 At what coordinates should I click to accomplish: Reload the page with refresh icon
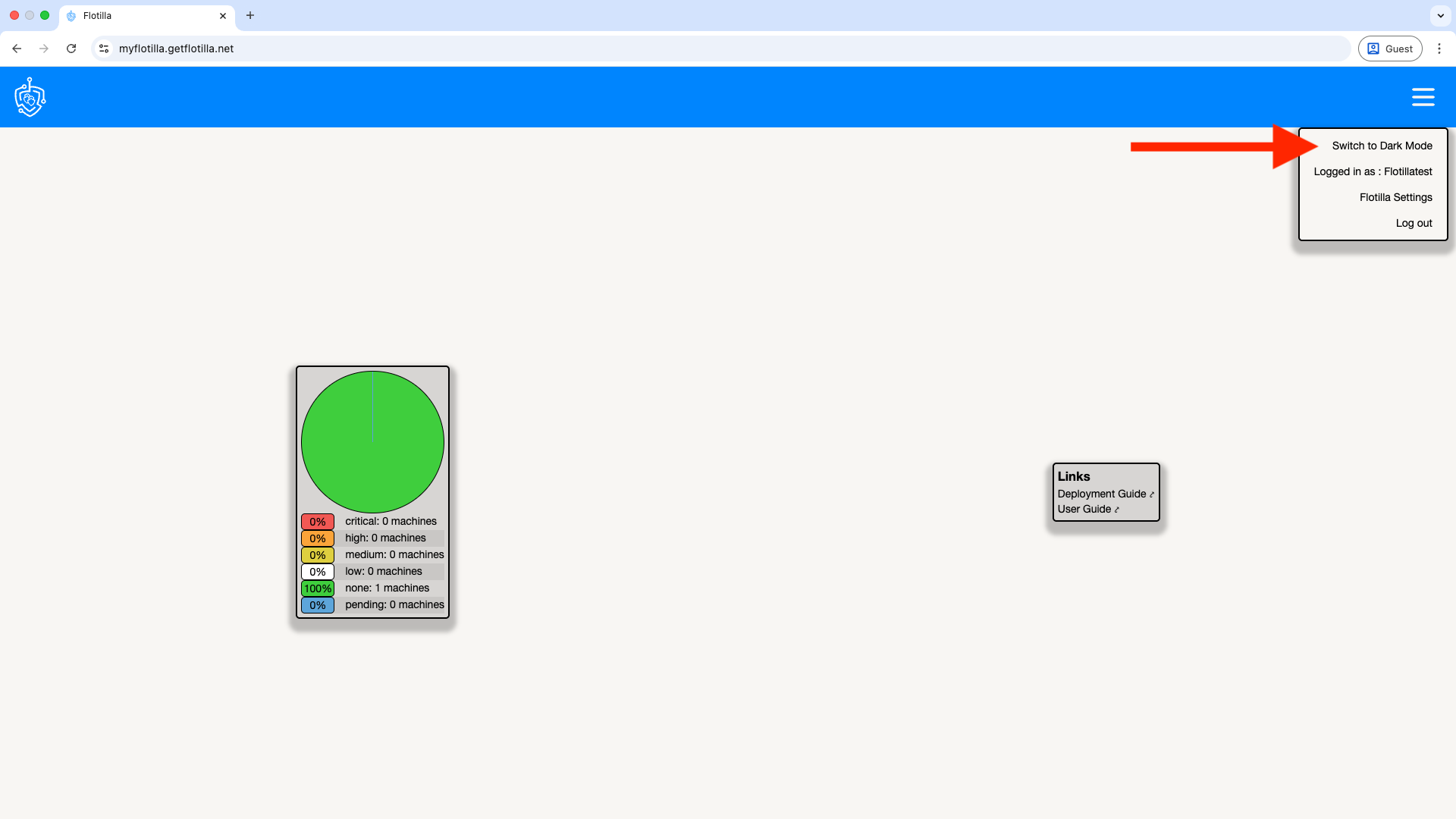click(x=71, y=49)
